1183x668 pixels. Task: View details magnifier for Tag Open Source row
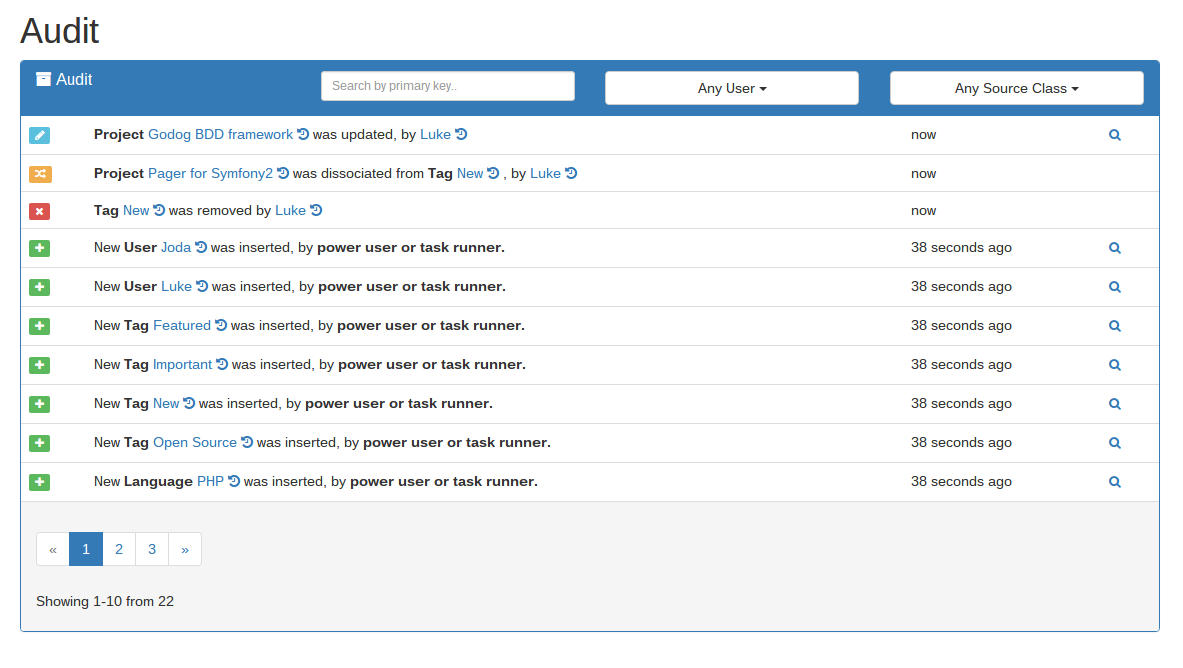pyautogui.click(x=1115, y=443)
